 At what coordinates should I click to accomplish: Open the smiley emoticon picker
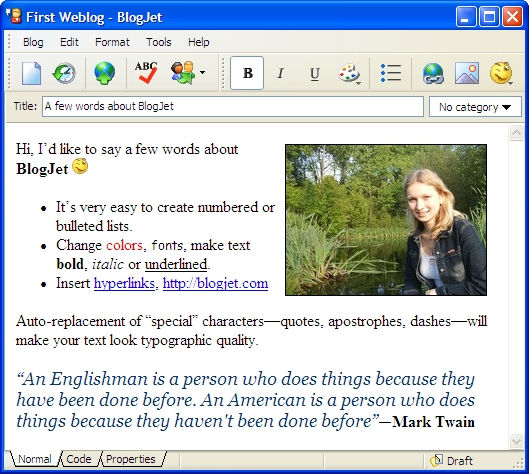tap(501, 73)
